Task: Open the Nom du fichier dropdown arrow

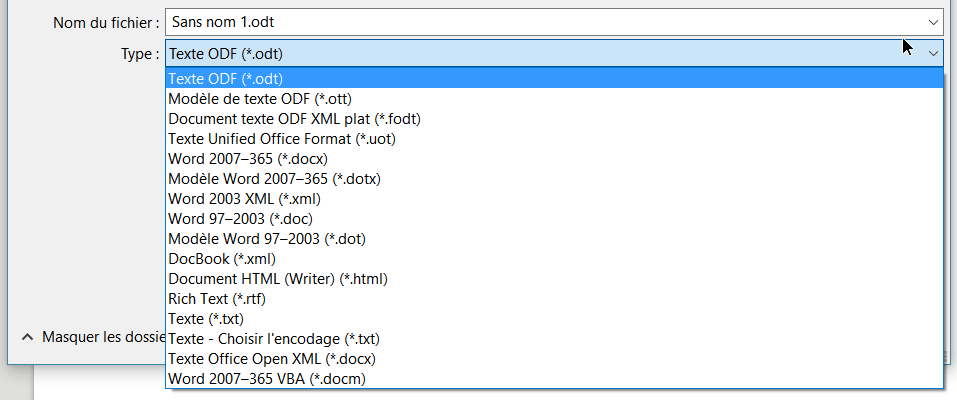Action: point(933,23)
